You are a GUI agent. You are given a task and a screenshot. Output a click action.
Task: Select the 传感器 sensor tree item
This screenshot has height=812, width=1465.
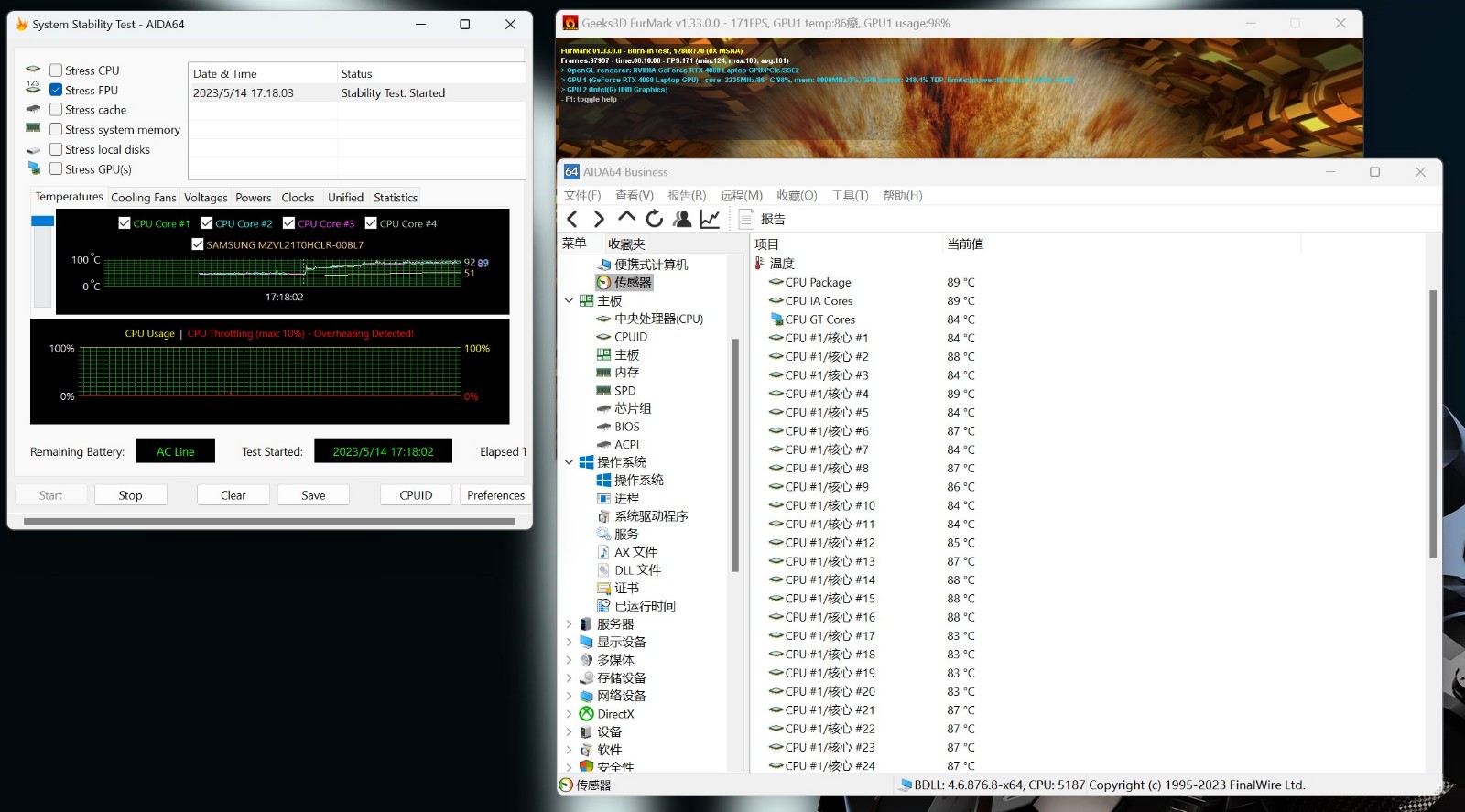[x=624, y=283]
